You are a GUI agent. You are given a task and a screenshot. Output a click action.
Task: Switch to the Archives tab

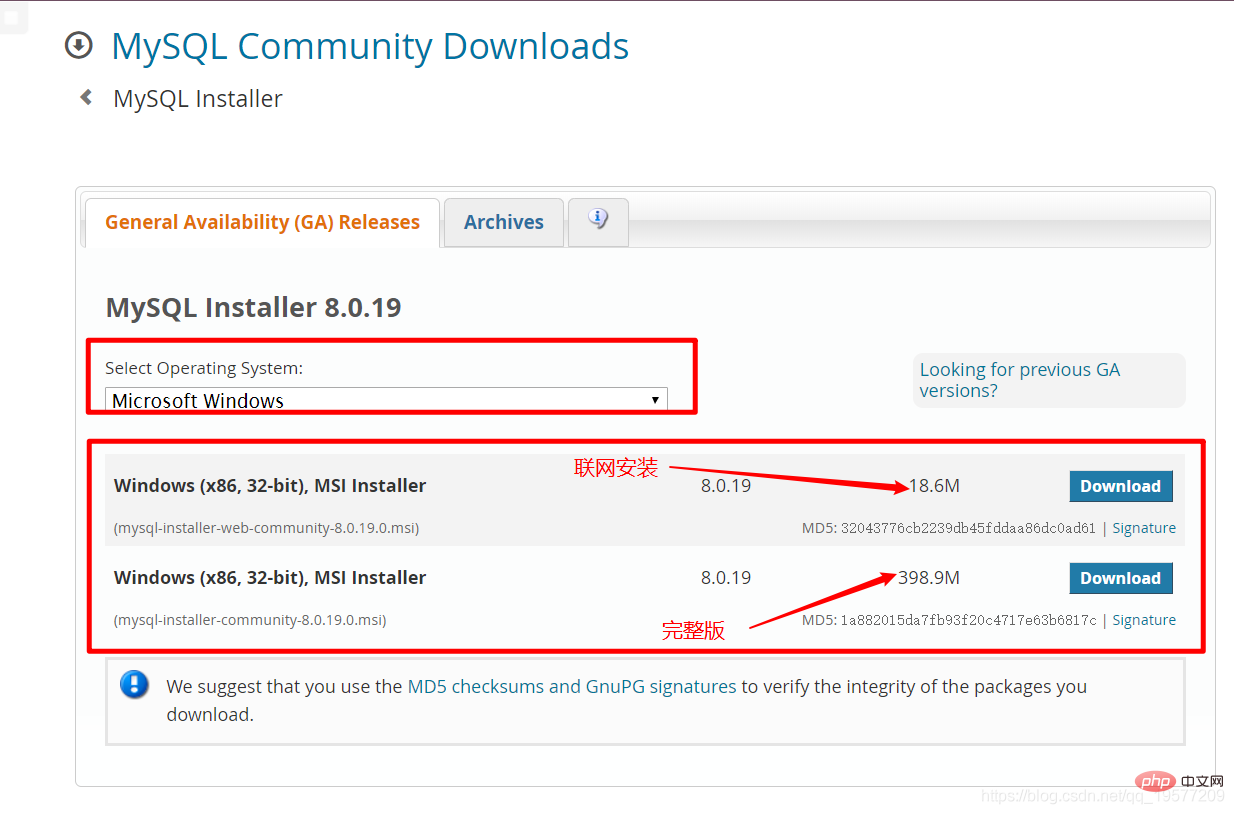pyautogui.click(x=504, y=222)
